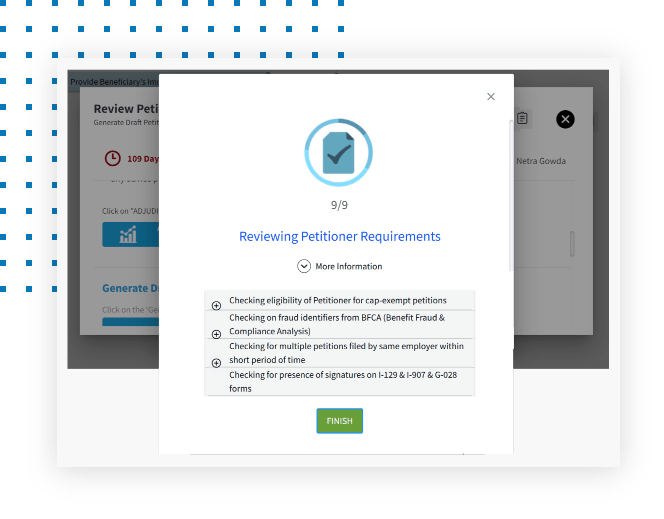Click the clipboard icon in the panel header
The width and height of the screenshot is (664, 519).
[522, 119]
